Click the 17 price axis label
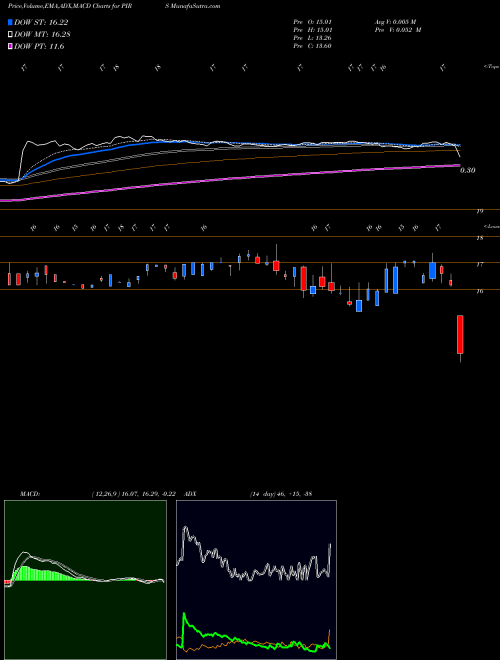Viewport: 500px width, 660px height. pos(480,265)
